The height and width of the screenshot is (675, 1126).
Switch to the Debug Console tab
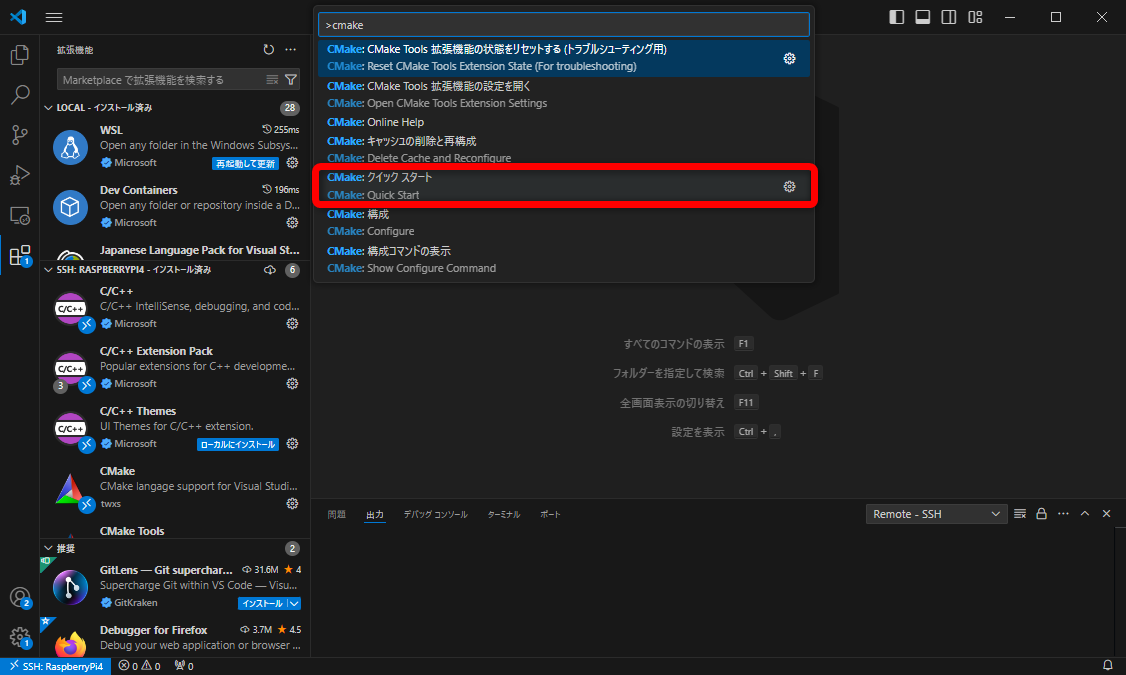pyautogui.click(x=435, y=514)
